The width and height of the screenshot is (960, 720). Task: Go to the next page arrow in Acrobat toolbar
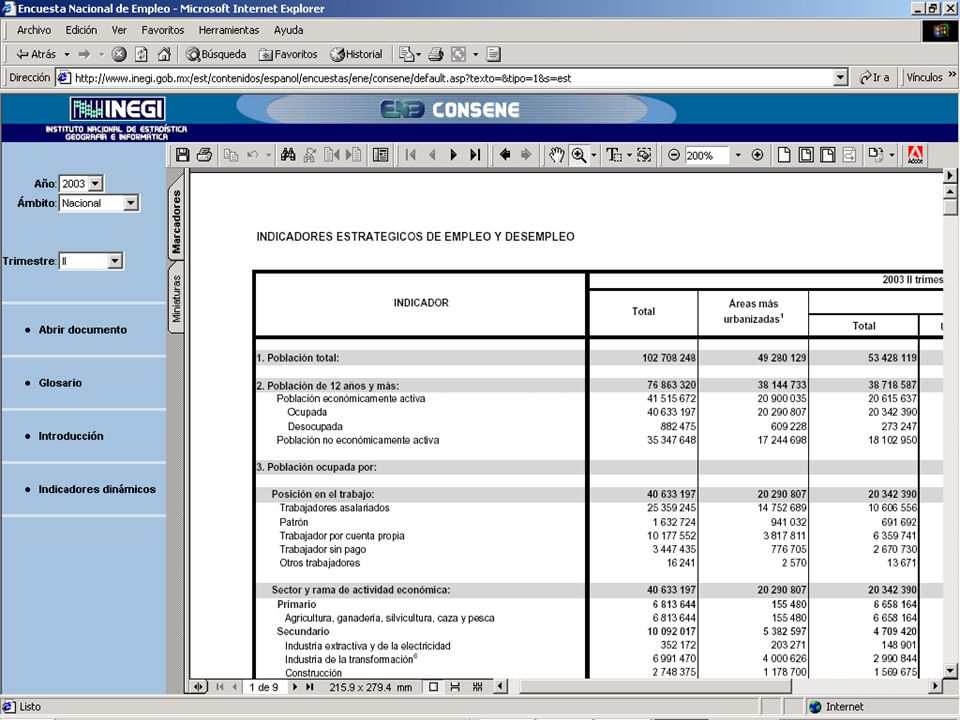(454, 155)
